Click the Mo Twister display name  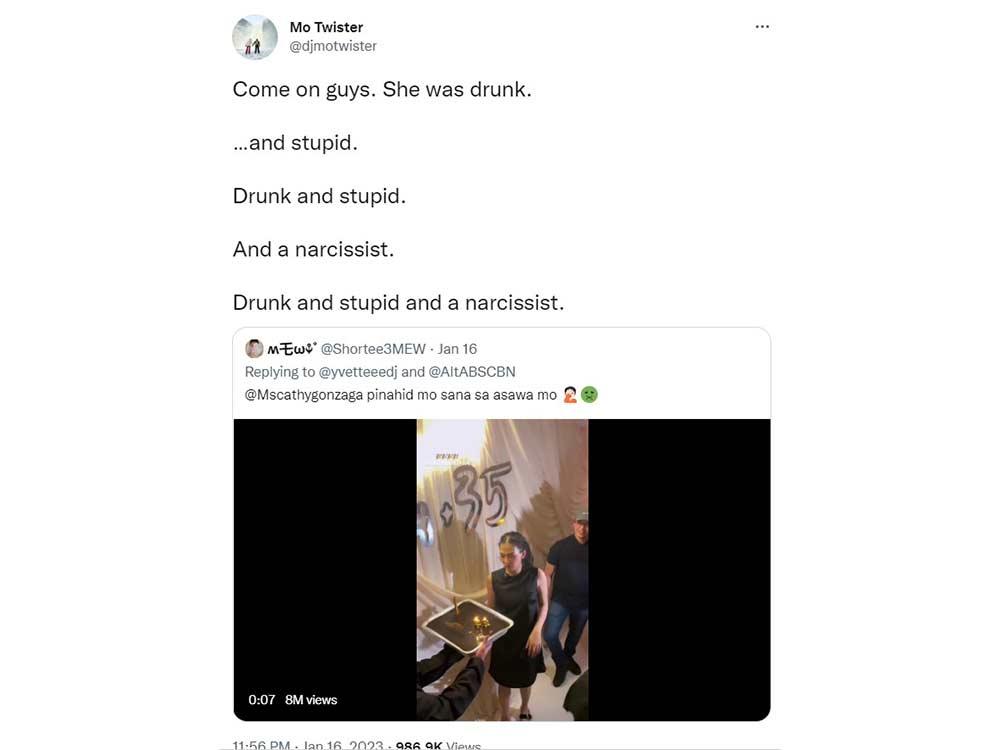pyautogui.click(x=326, y=27)
